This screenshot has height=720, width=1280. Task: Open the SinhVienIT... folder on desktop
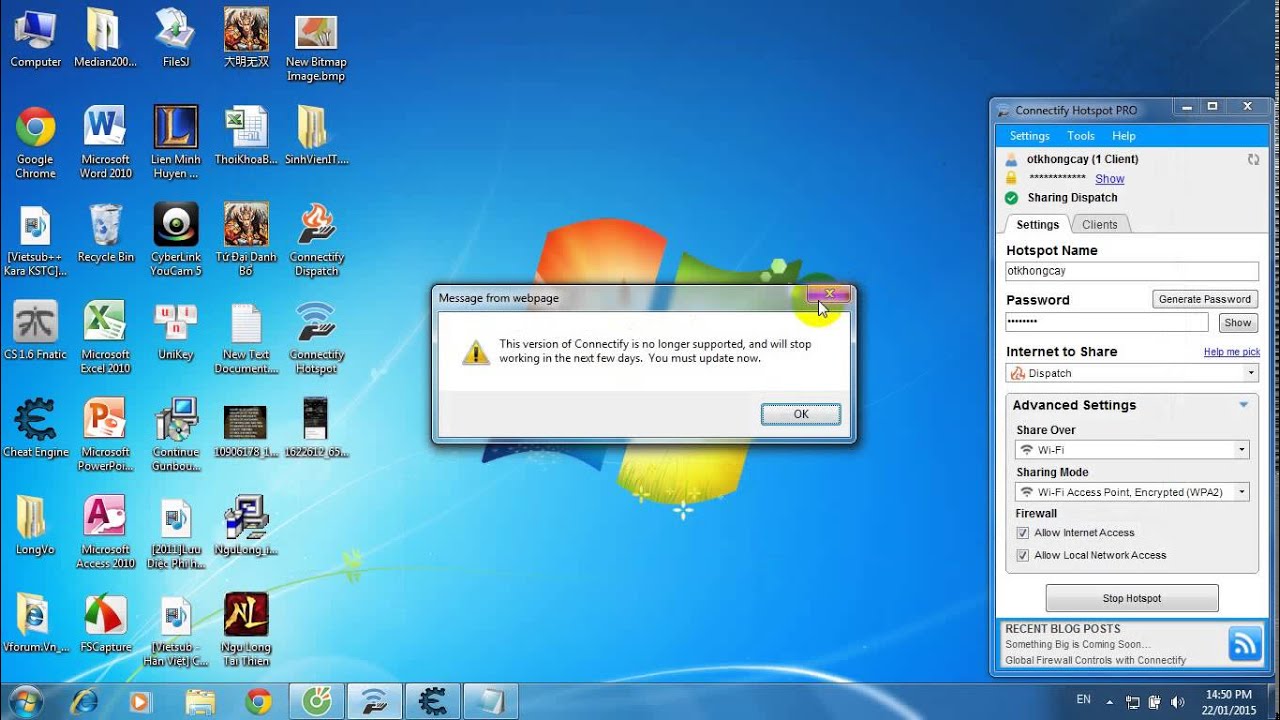click(x=316, y=135)
